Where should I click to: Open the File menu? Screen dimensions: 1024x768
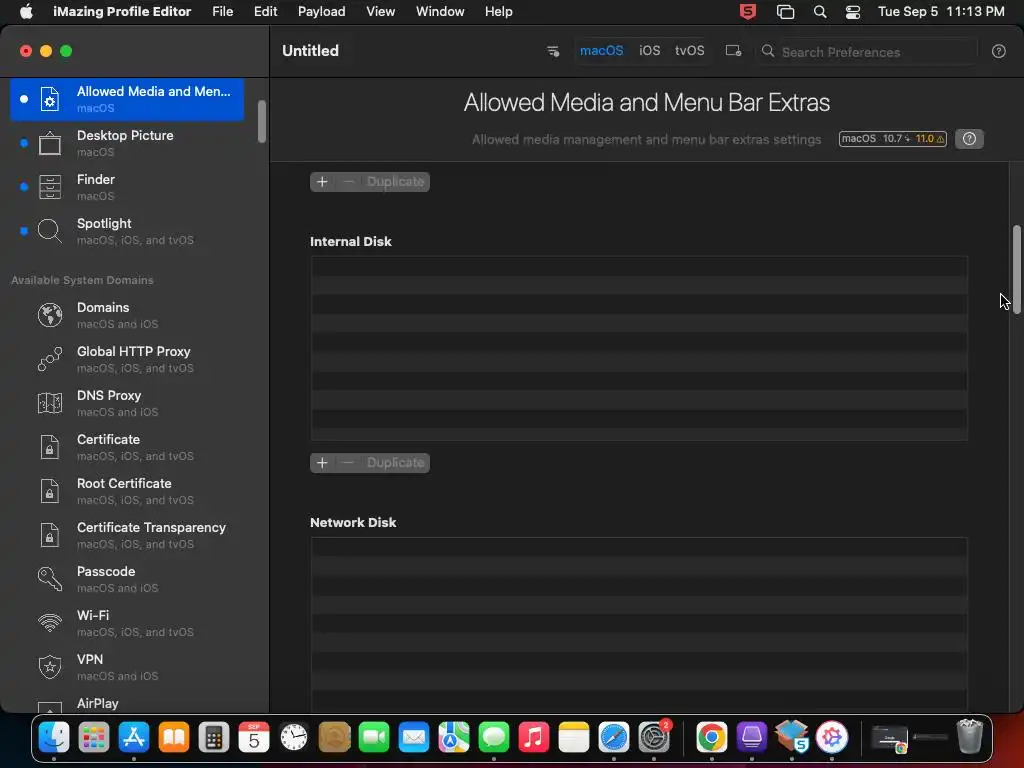(223, 12)
